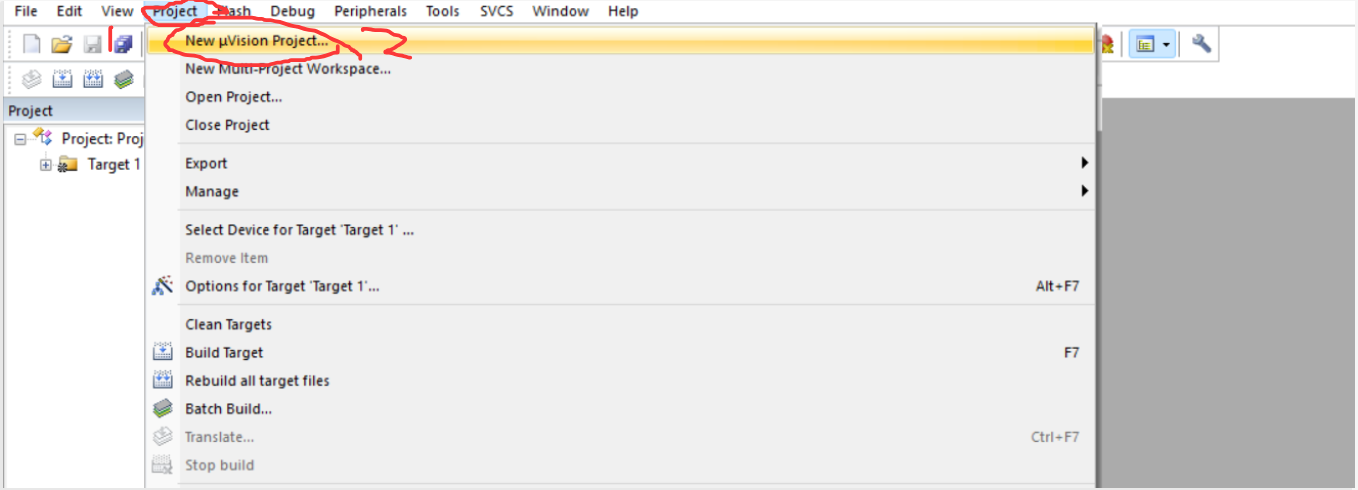The height and width of the screenshot is (490, 1358).
Task: Open the View menu
Action: [x=117, y=11]
